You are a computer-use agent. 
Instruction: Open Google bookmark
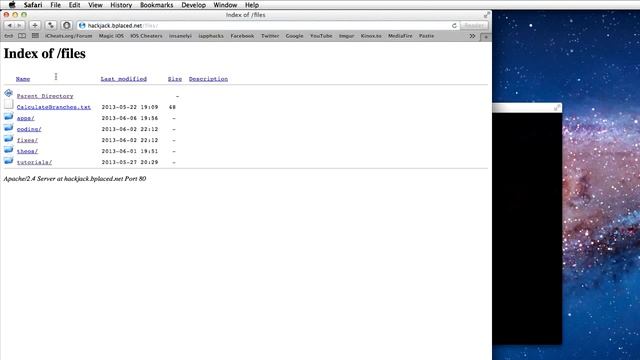[294, 36]
